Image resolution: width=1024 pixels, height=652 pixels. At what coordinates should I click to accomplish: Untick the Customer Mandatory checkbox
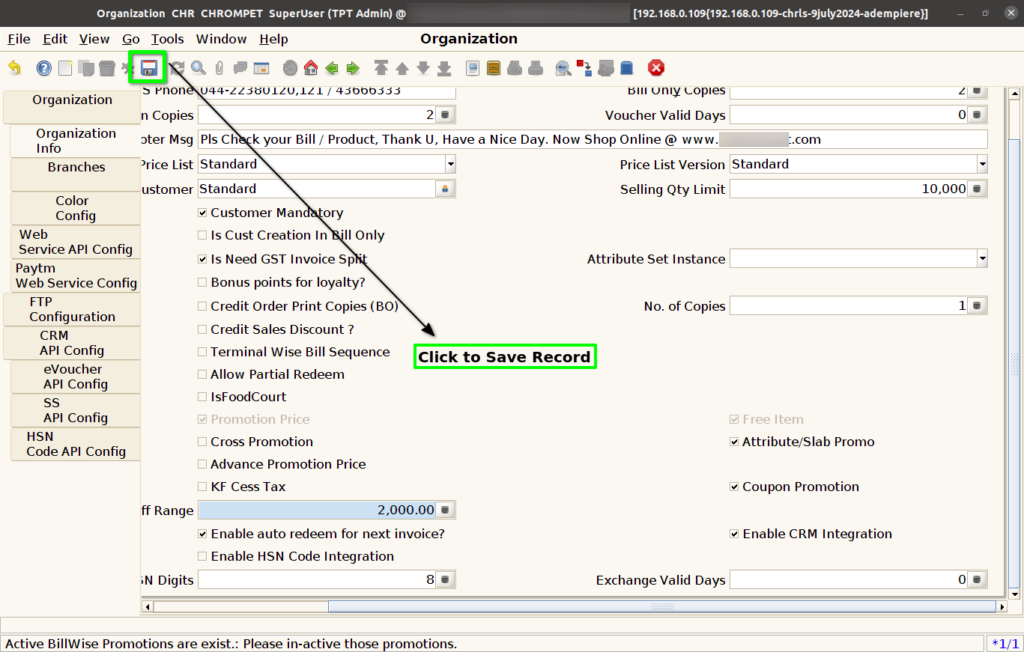202,213
